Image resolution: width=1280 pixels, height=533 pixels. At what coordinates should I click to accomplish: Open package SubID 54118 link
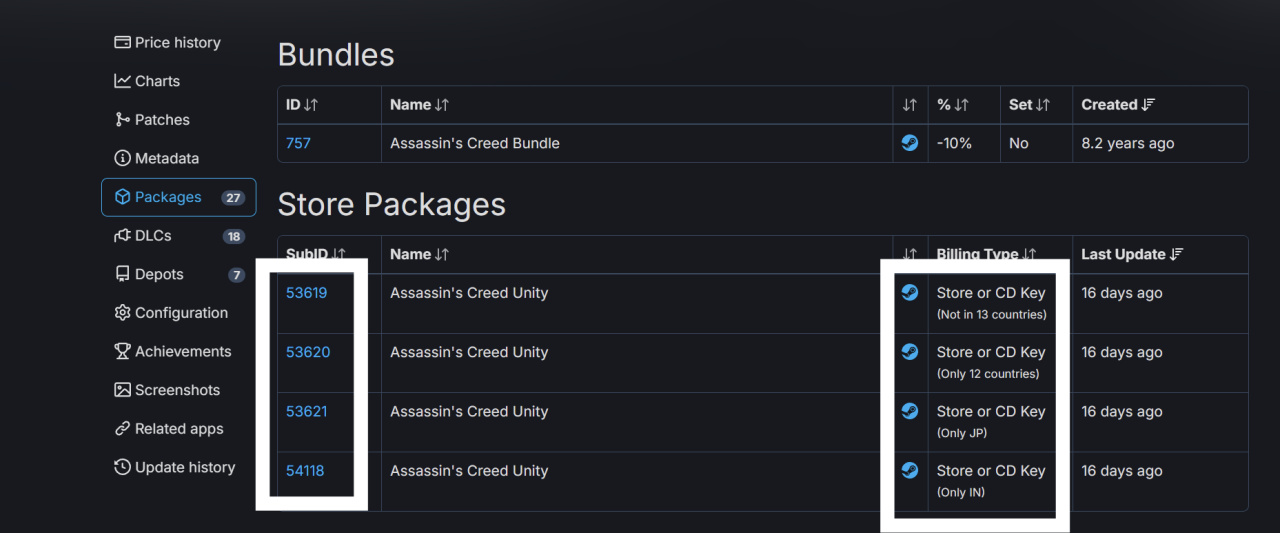pos(305,470)
